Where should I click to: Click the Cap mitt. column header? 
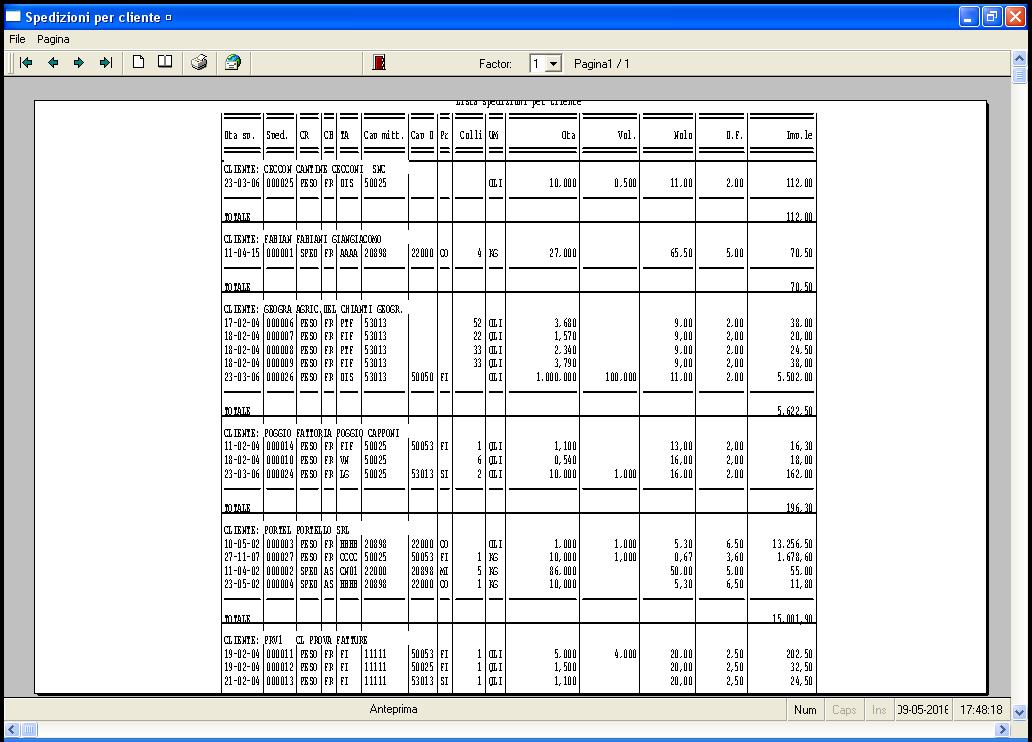point(384,135)
